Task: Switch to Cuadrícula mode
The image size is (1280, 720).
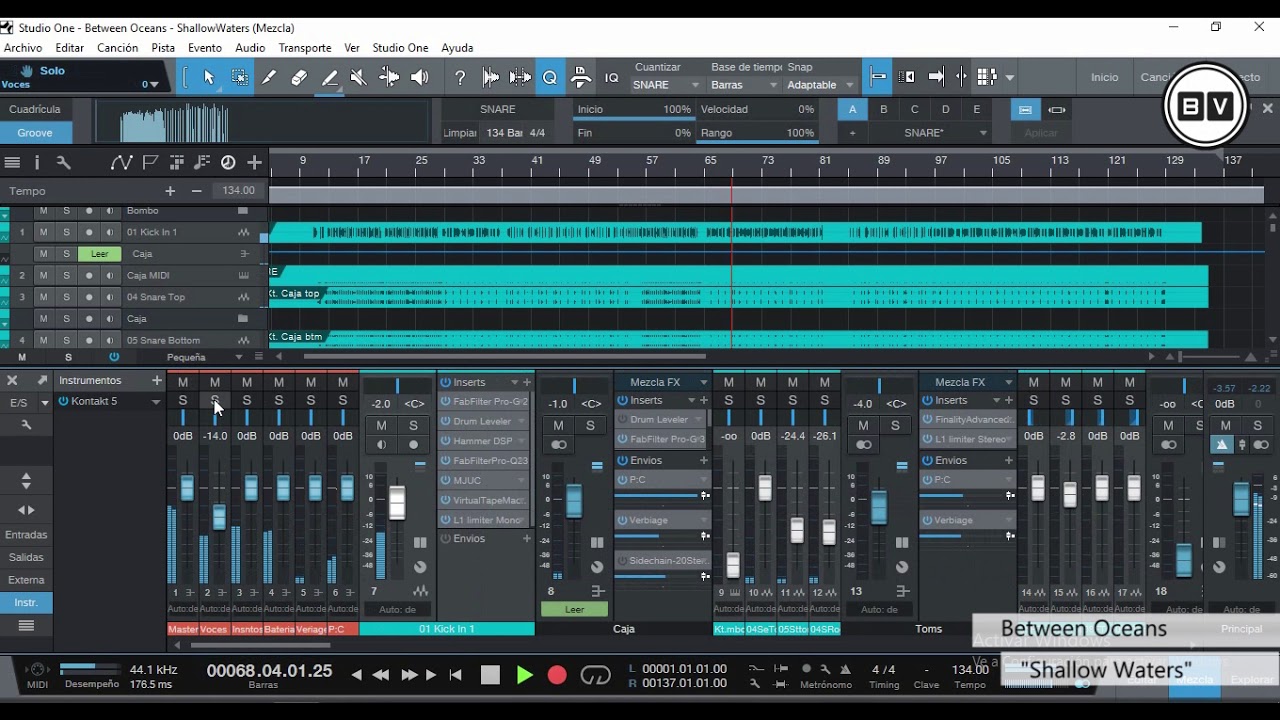Action: coord(35,109)
